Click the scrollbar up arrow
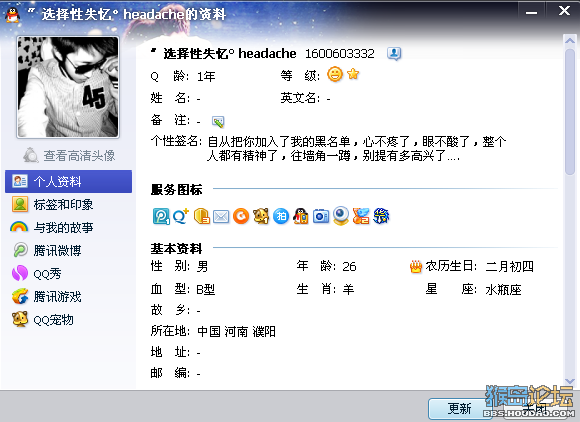Viewport: 580px width, 422px height. pos(570,40)
